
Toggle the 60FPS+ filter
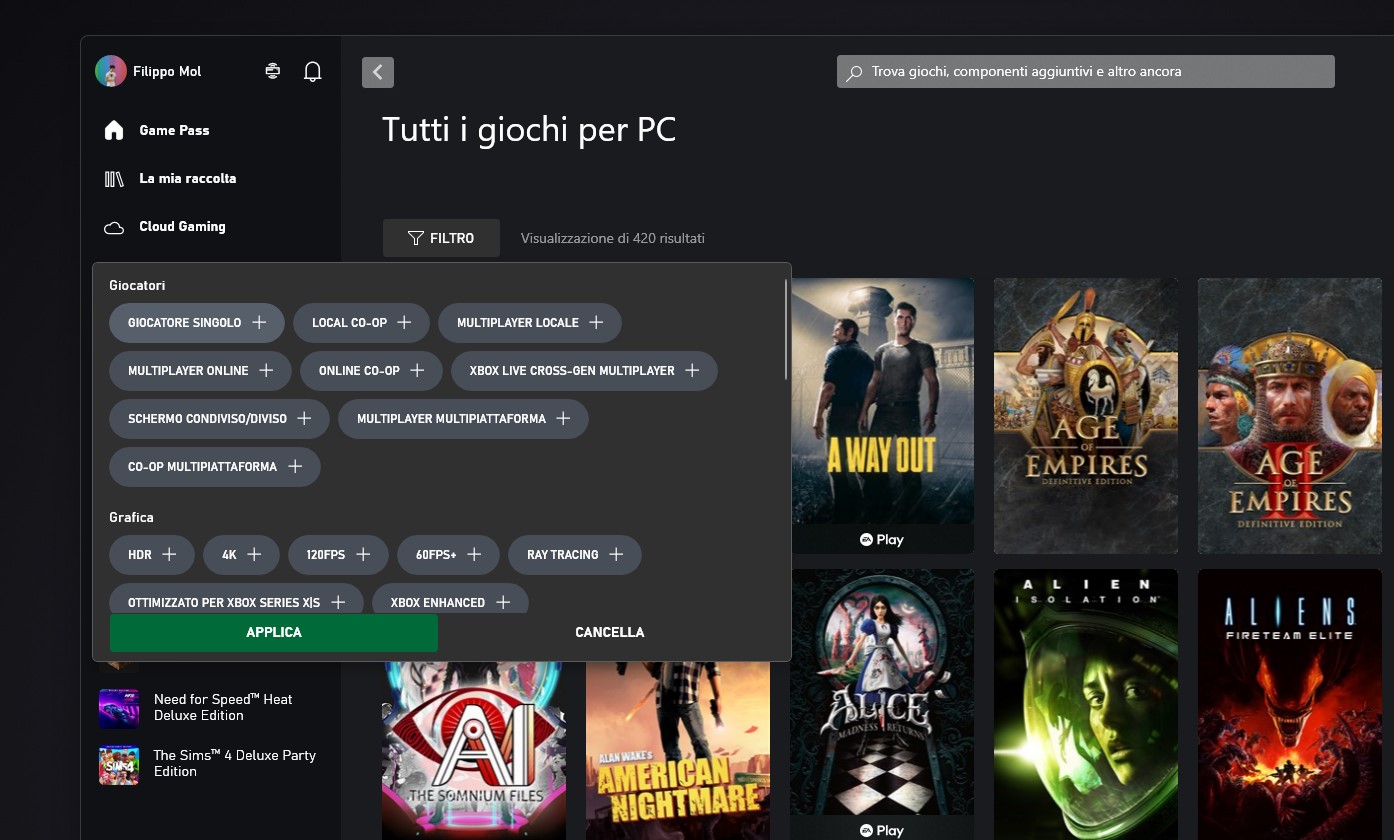coord(449,555)
